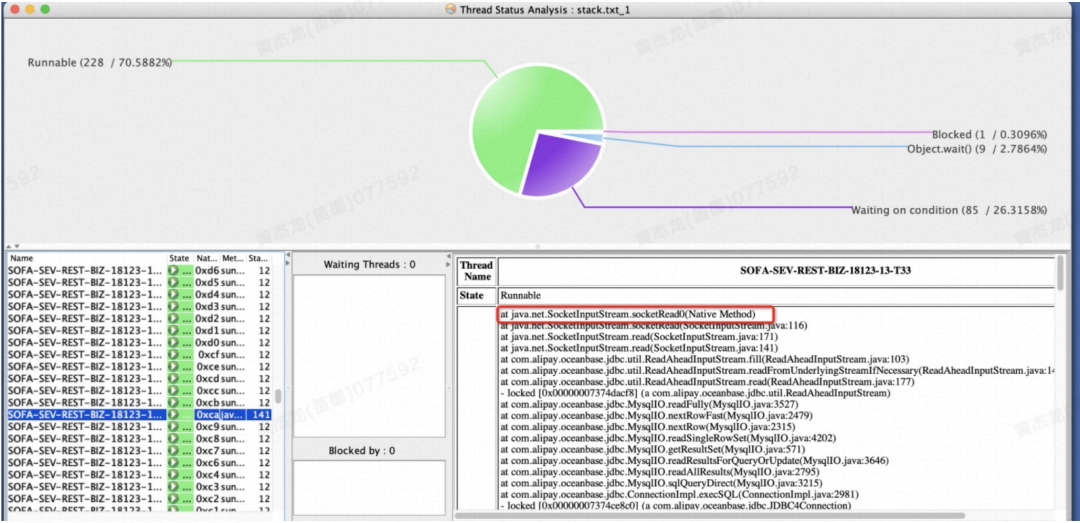
Task: Click the runnable state icon for thread 0xcc
Action: click(x=174, y=391)
